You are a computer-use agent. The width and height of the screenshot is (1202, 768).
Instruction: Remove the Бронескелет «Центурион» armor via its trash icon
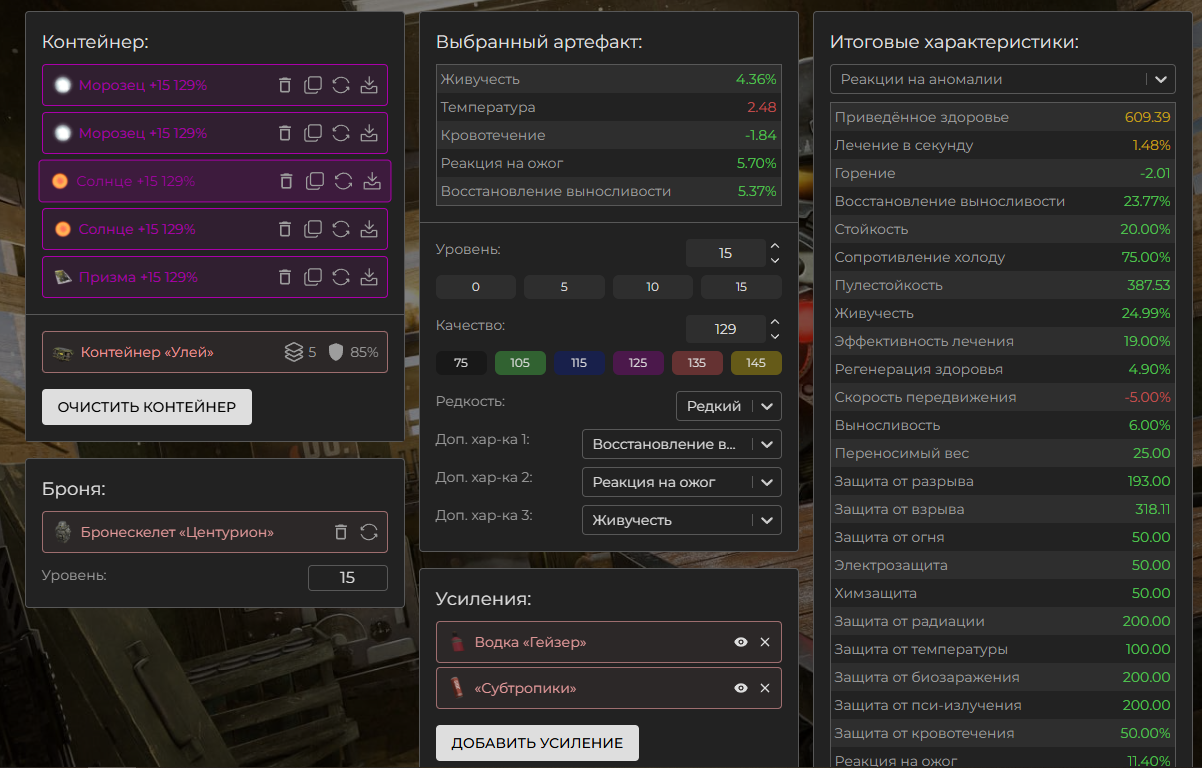click(x=341, y=532)
